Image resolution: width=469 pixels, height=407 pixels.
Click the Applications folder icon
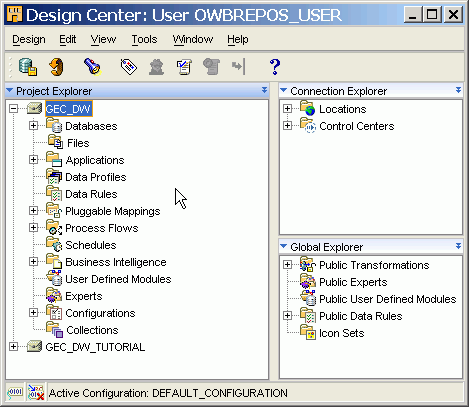pos(54,160)
